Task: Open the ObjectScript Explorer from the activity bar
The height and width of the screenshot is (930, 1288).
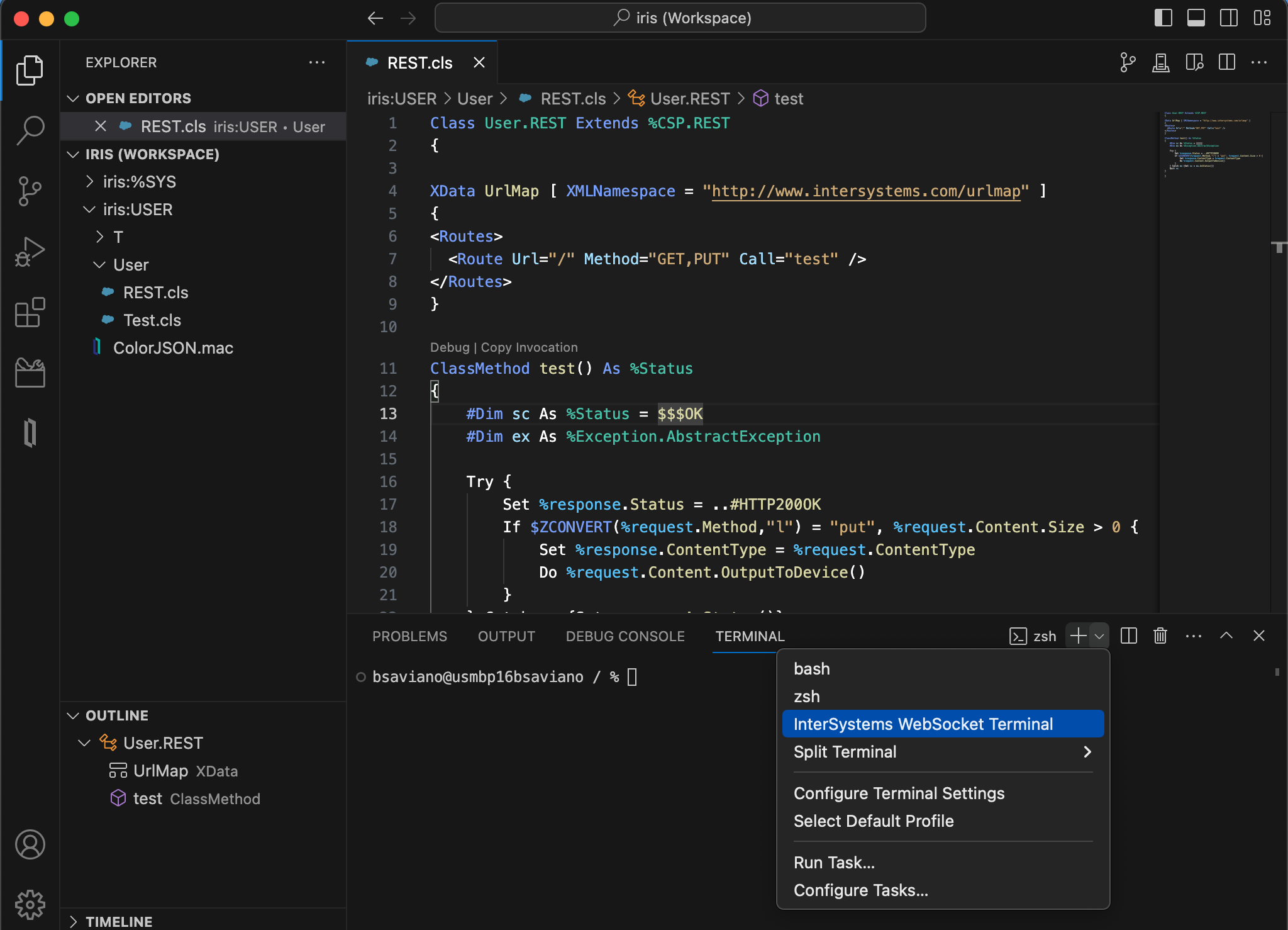Action: point(30,432)
